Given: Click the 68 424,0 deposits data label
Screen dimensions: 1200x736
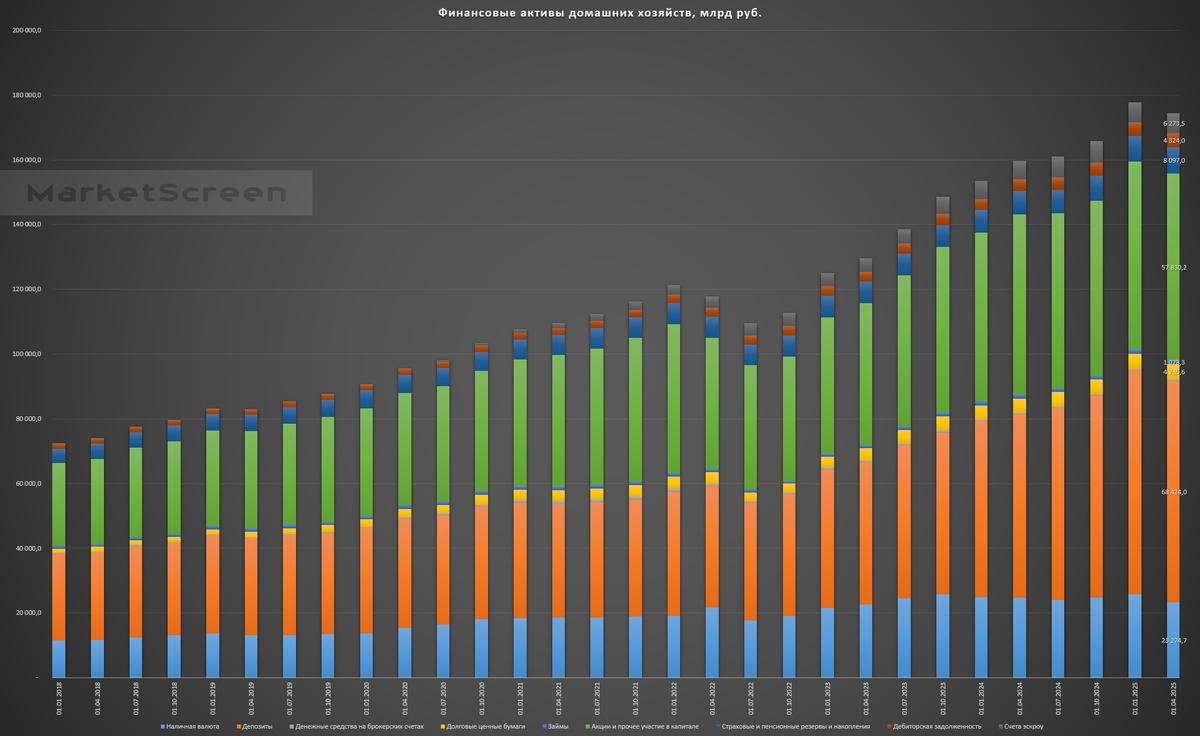Looking at the screenshot, I should (x=1173, y=492).
